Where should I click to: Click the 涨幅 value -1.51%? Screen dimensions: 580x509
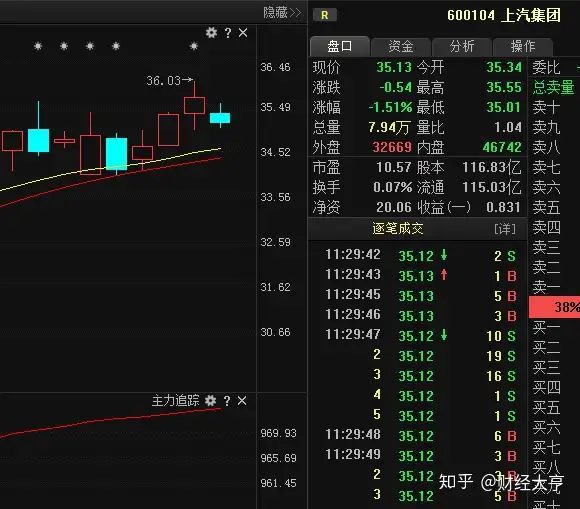390,107
